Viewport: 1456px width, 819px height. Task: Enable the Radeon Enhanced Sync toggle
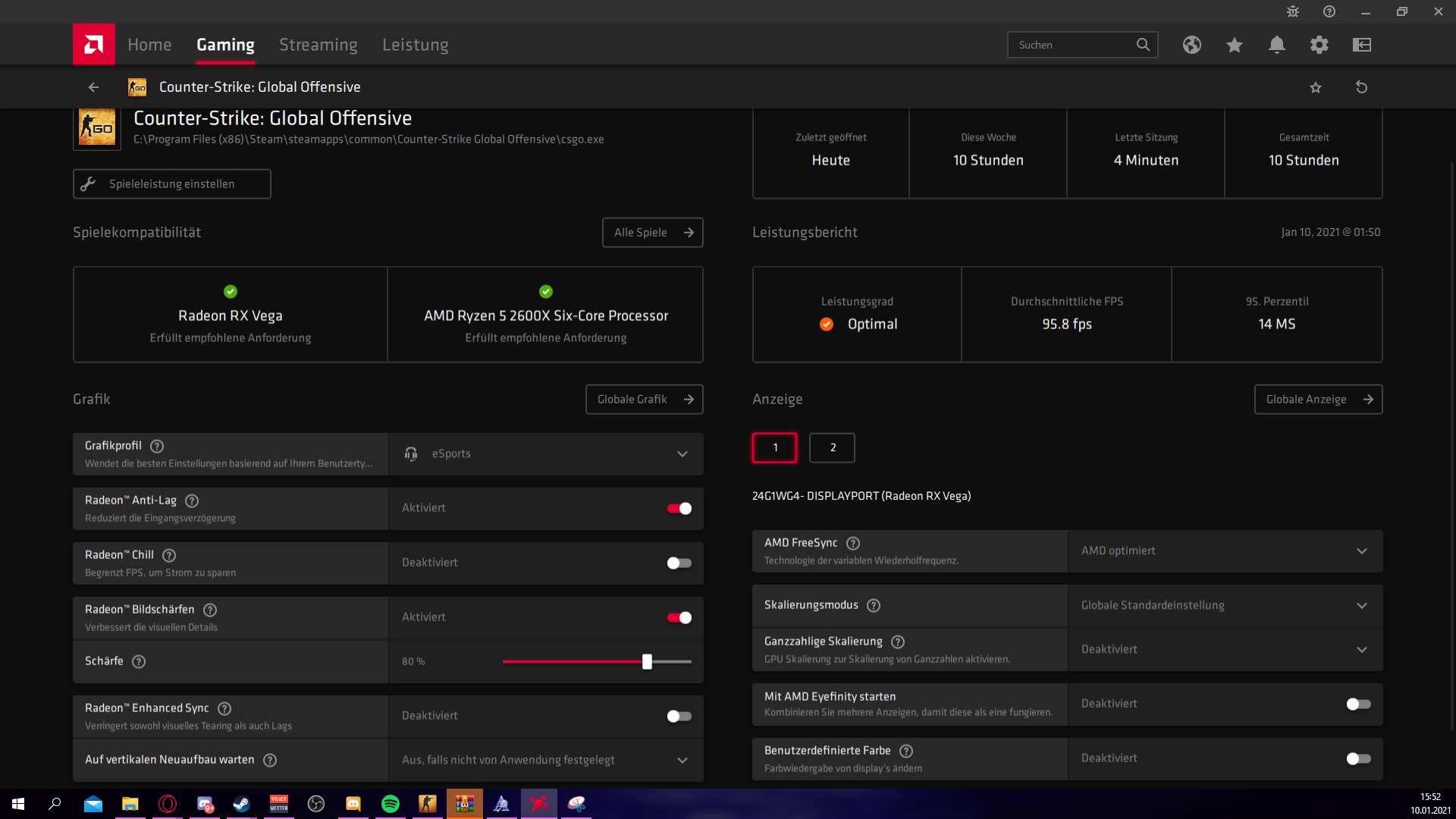click(679, 716)
